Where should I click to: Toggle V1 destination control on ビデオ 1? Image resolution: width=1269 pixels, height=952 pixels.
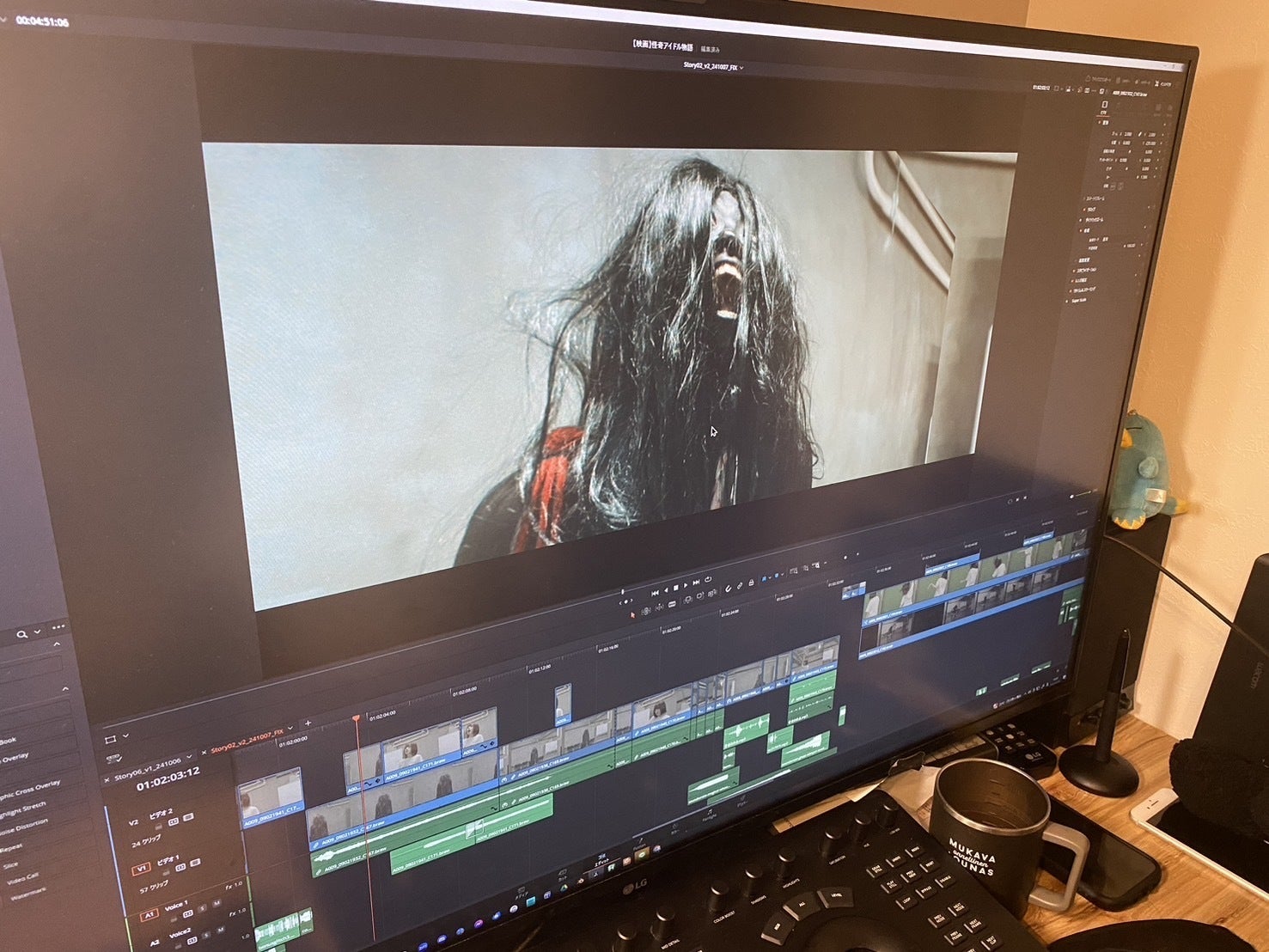(140, 870)
